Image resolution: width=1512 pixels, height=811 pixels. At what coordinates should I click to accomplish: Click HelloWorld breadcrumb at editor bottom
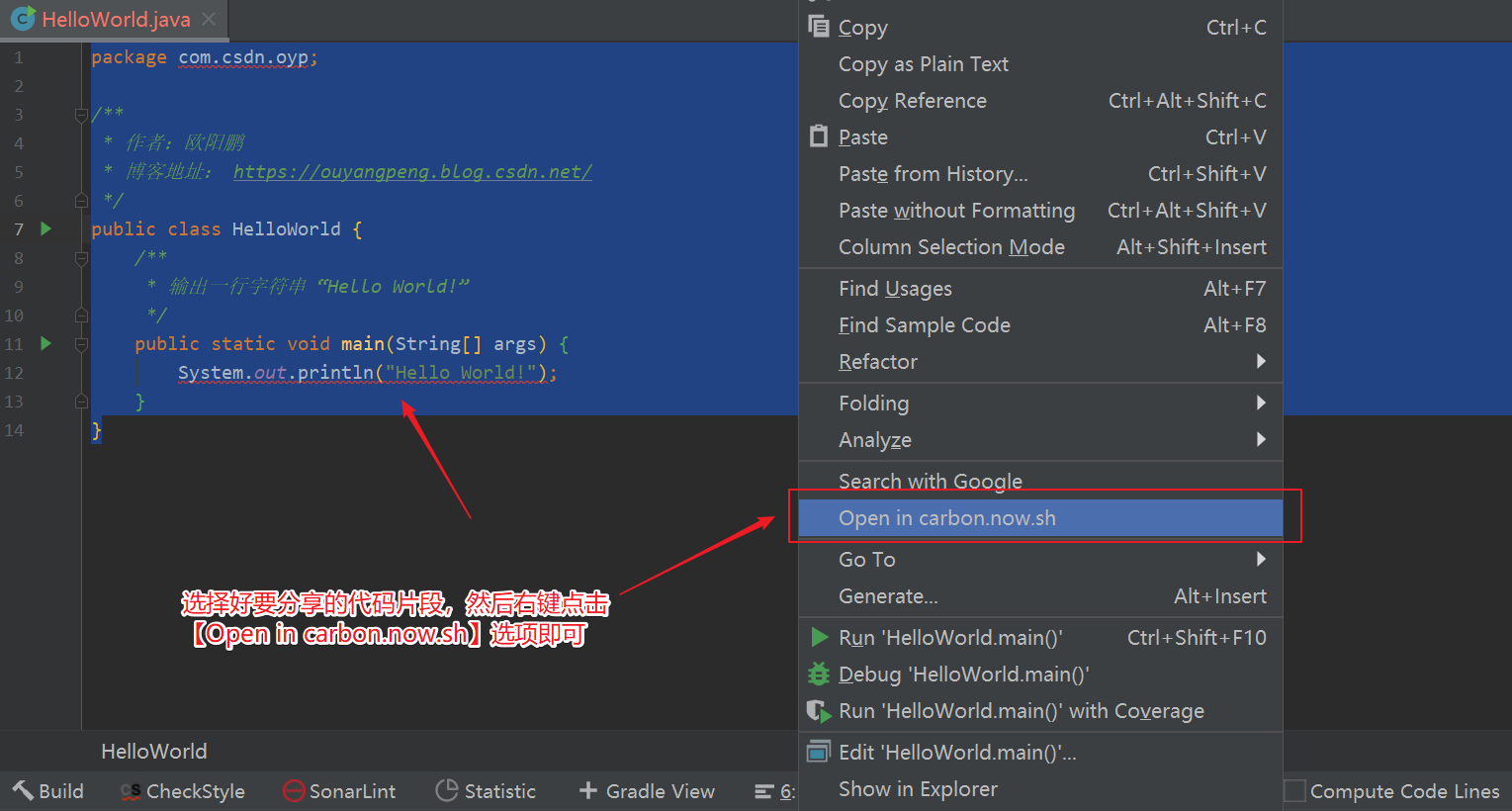pyautogui.click(x=154, y=752)
